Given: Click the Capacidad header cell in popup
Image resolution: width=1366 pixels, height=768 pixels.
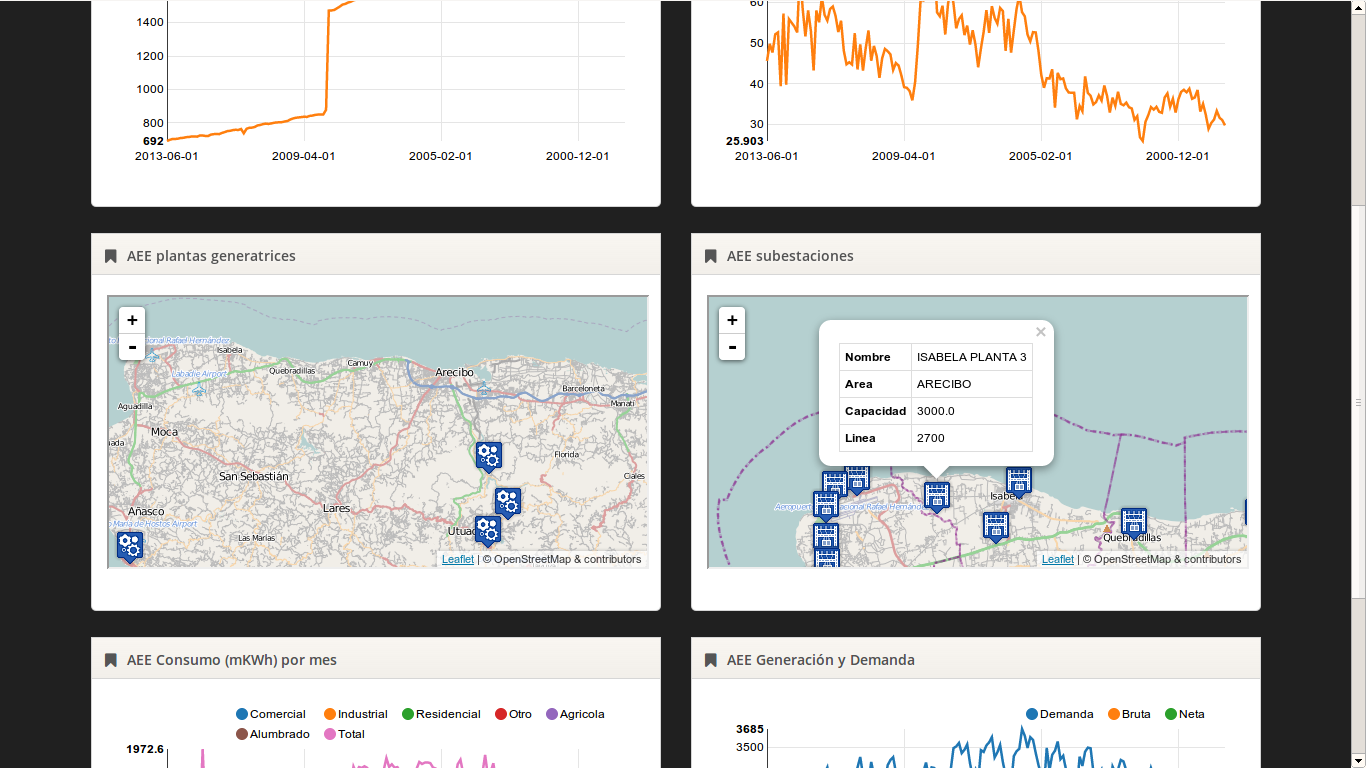Looking at the screenshot, I should (875, 411).
